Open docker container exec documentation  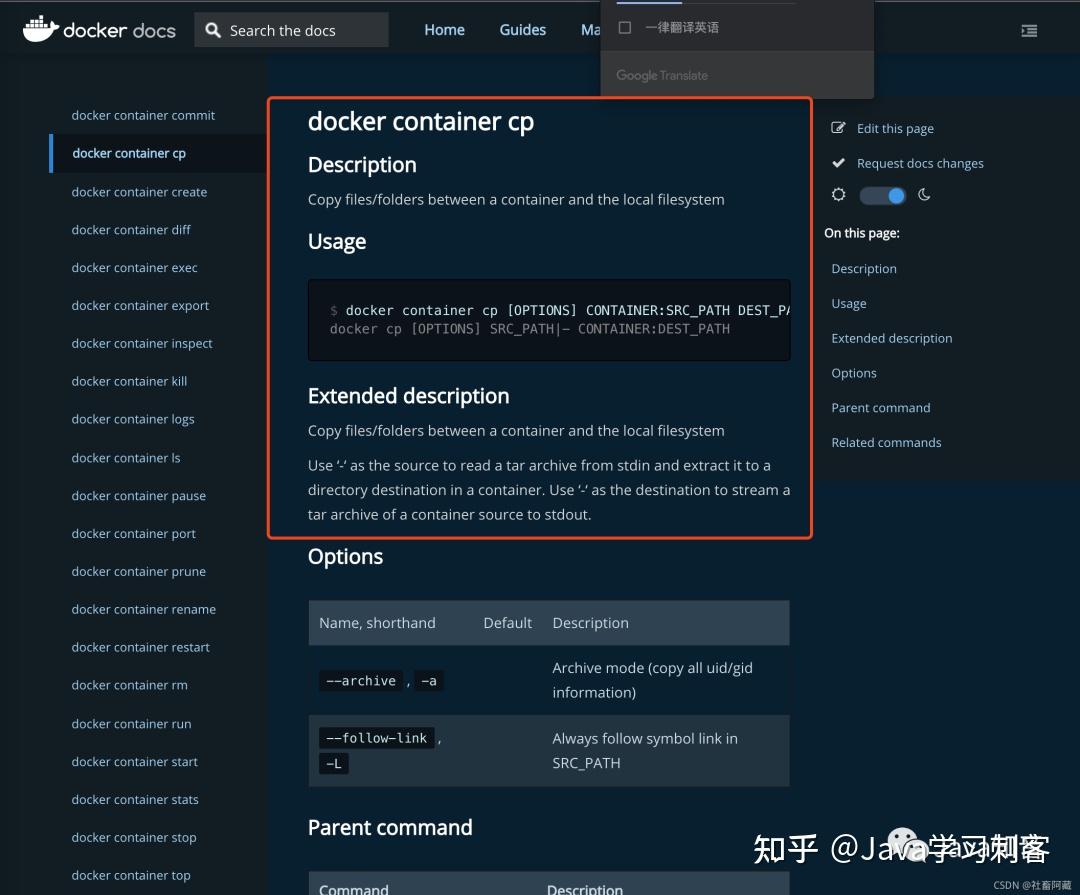[x=134, y=267]
